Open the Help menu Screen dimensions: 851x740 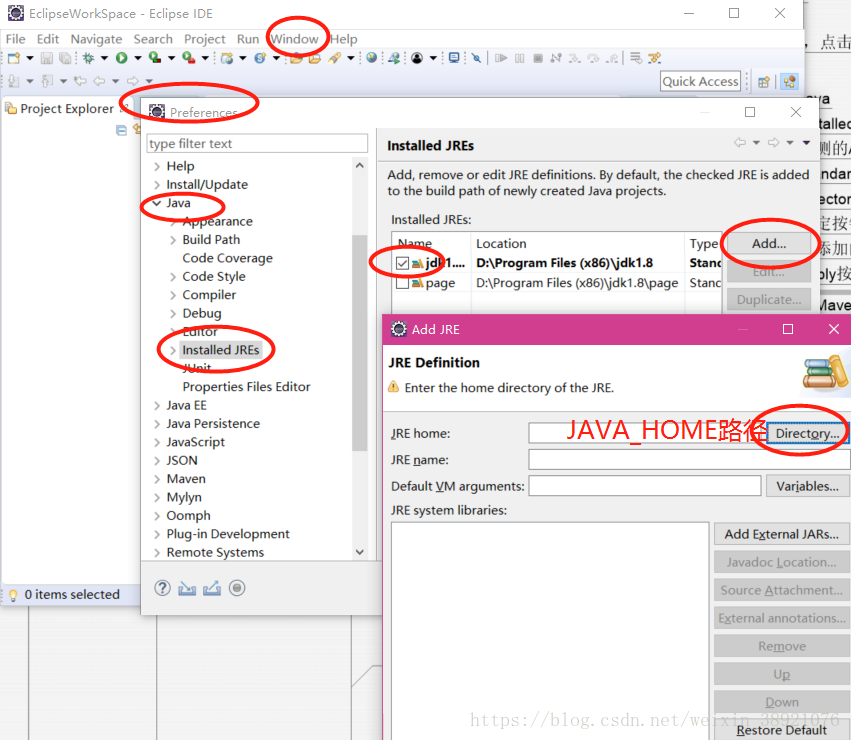344,39
